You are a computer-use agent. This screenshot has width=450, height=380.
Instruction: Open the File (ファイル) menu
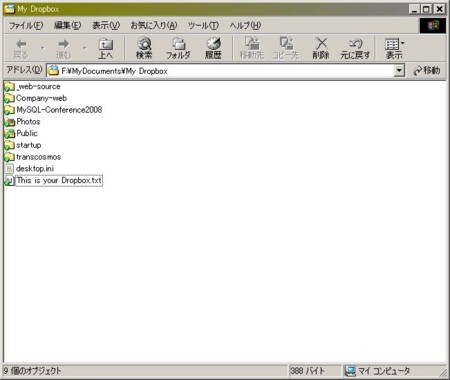26,25
